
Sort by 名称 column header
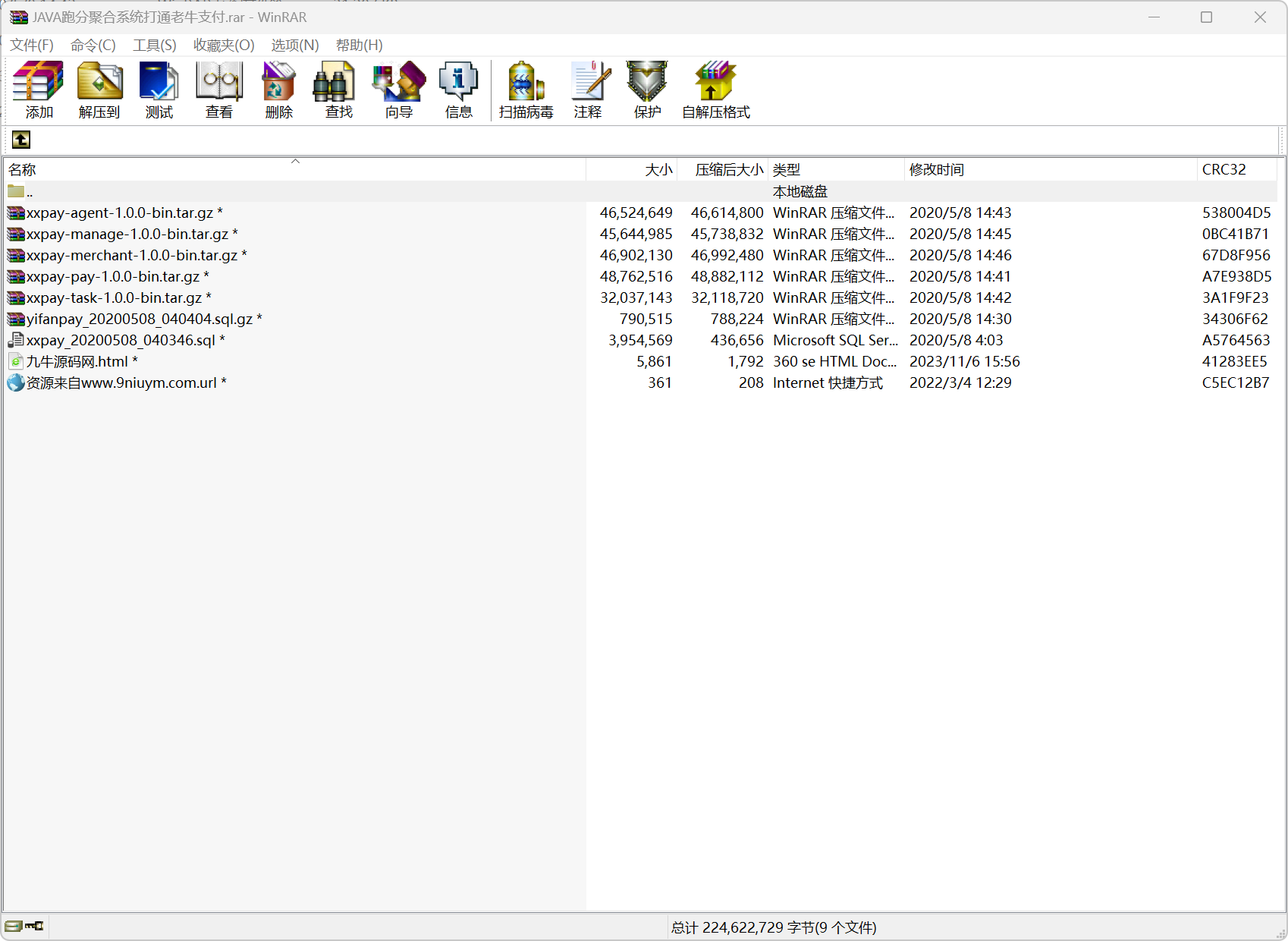(x=294, y=169)
